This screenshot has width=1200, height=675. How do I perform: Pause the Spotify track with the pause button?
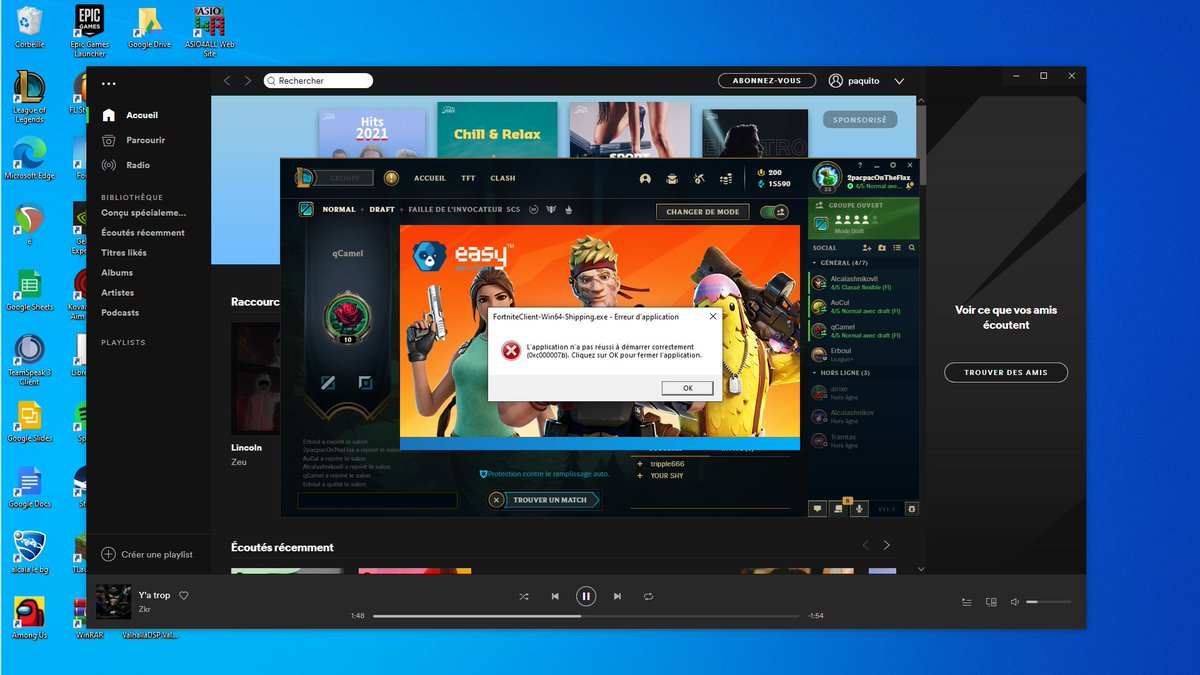[586, 596]
